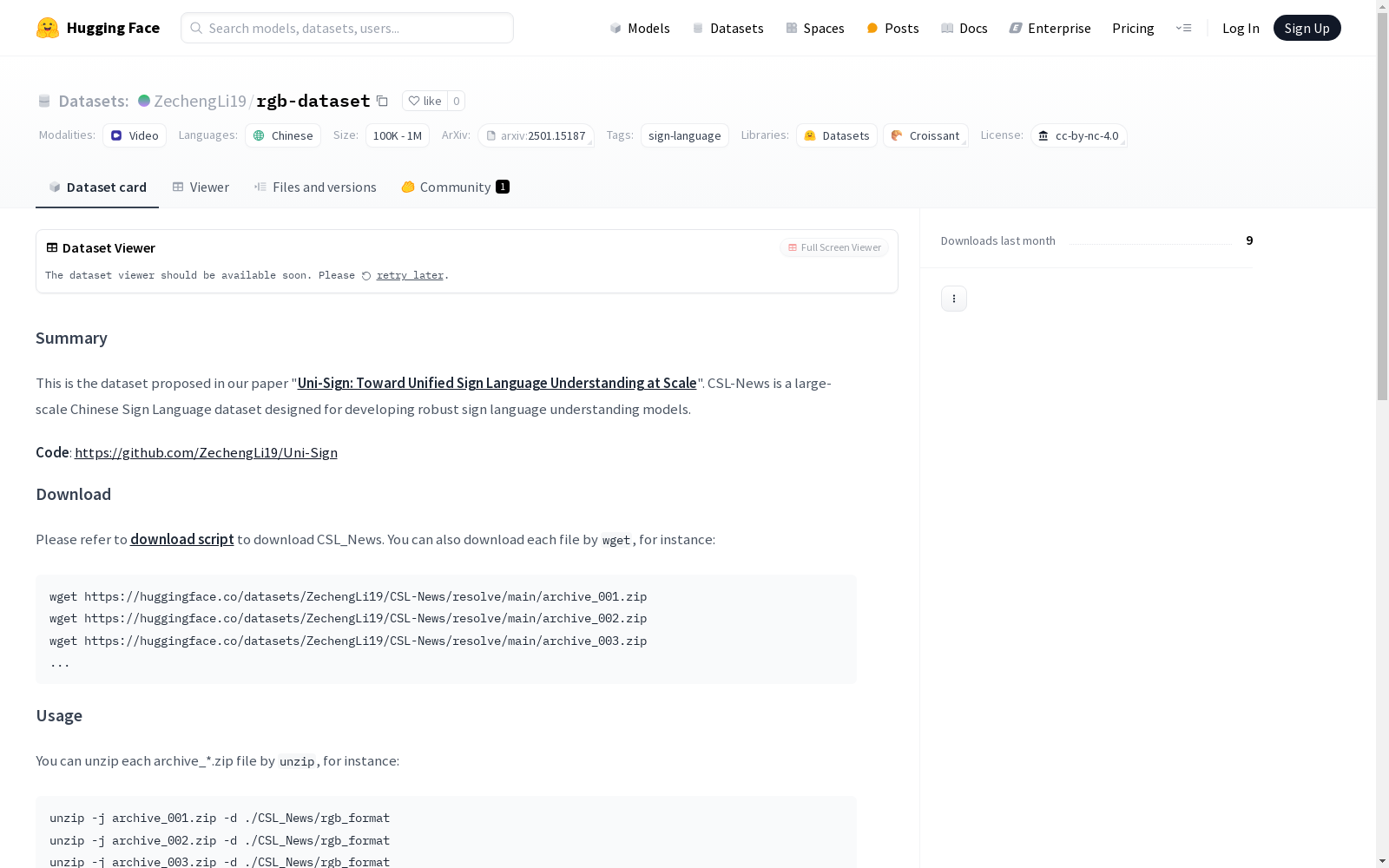
Task: Expand the arxiv 2501.15187 tag
Action: (x=536, y=135)
